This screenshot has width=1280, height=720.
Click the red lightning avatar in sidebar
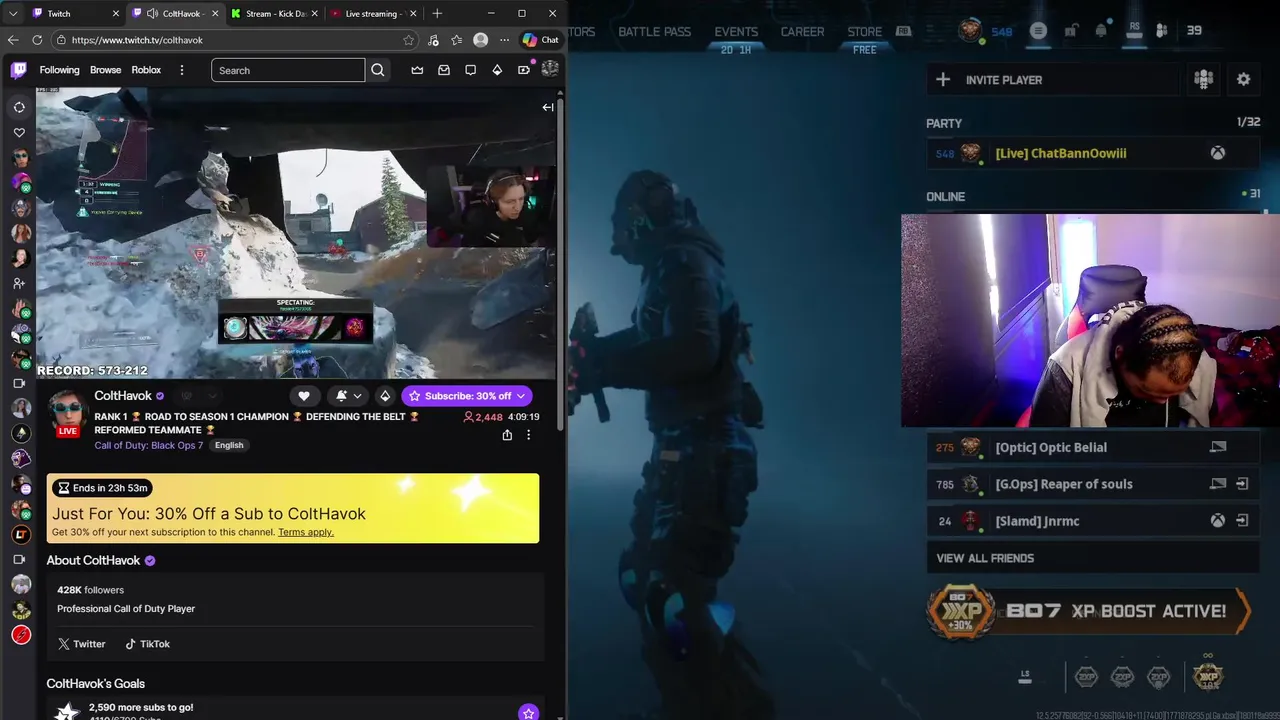point(21,635)
